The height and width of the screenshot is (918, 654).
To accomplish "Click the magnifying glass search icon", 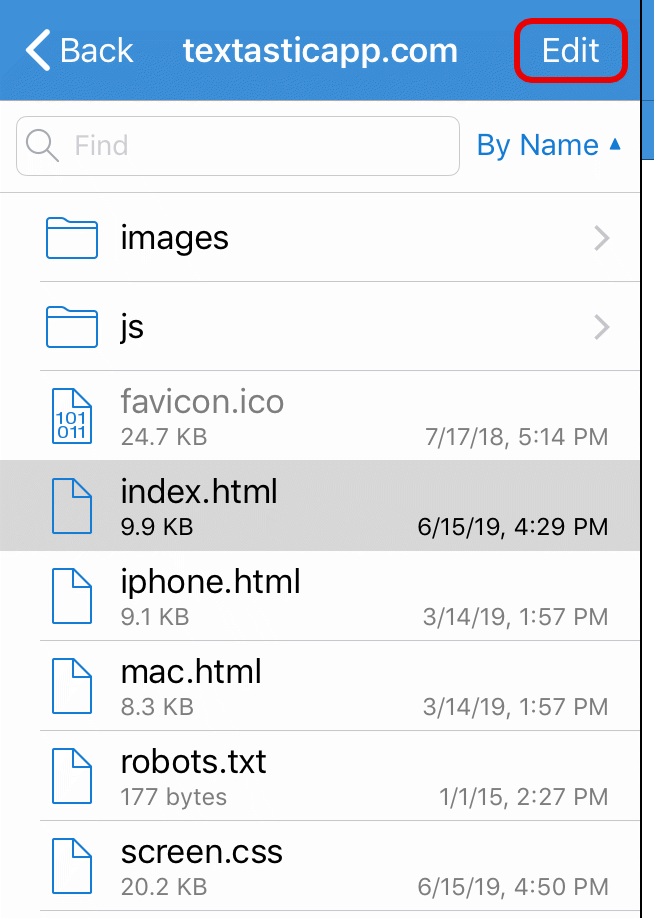I will 42,145.
